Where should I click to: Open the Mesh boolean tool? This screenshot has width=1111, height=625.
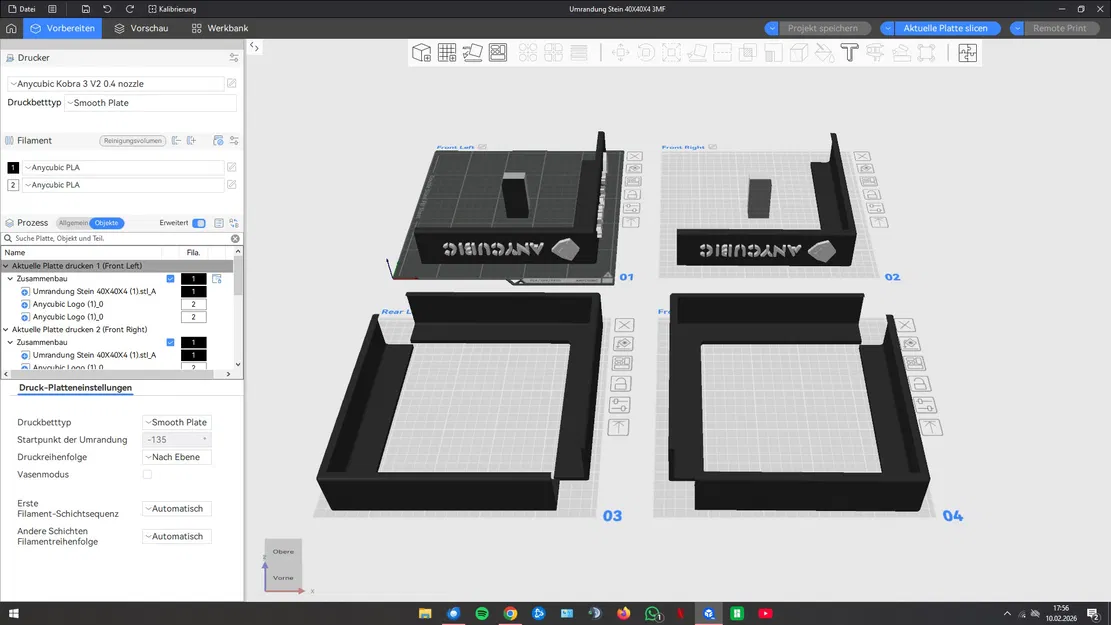748,52
